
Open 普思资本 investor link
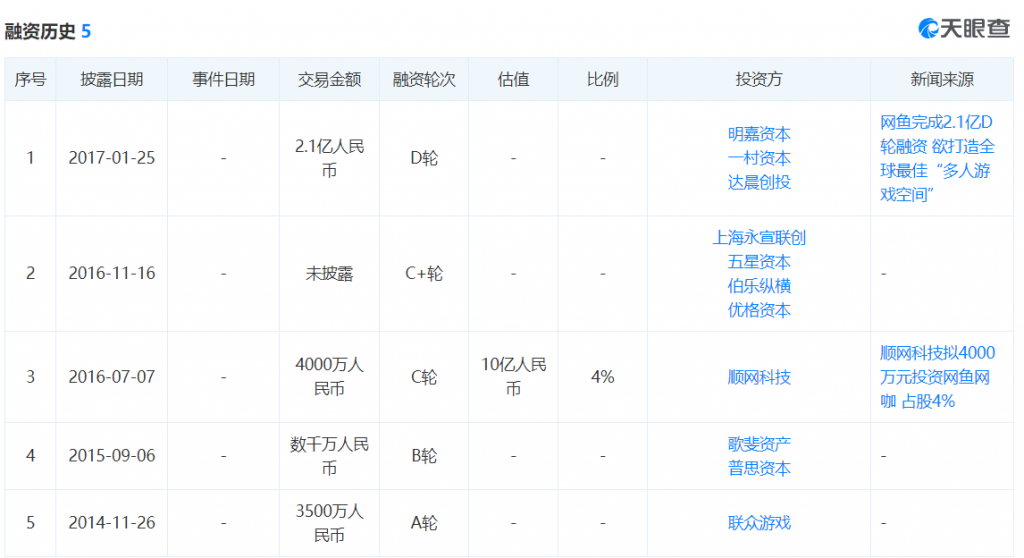point(759,468)
